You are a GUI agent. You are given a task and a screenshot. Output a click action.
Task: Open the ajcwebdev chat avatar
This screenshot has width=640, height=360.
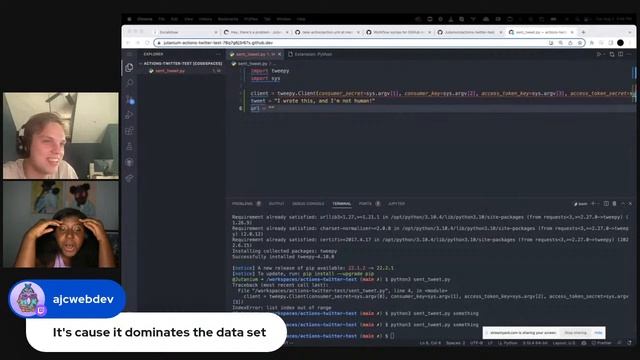[27, 299]
